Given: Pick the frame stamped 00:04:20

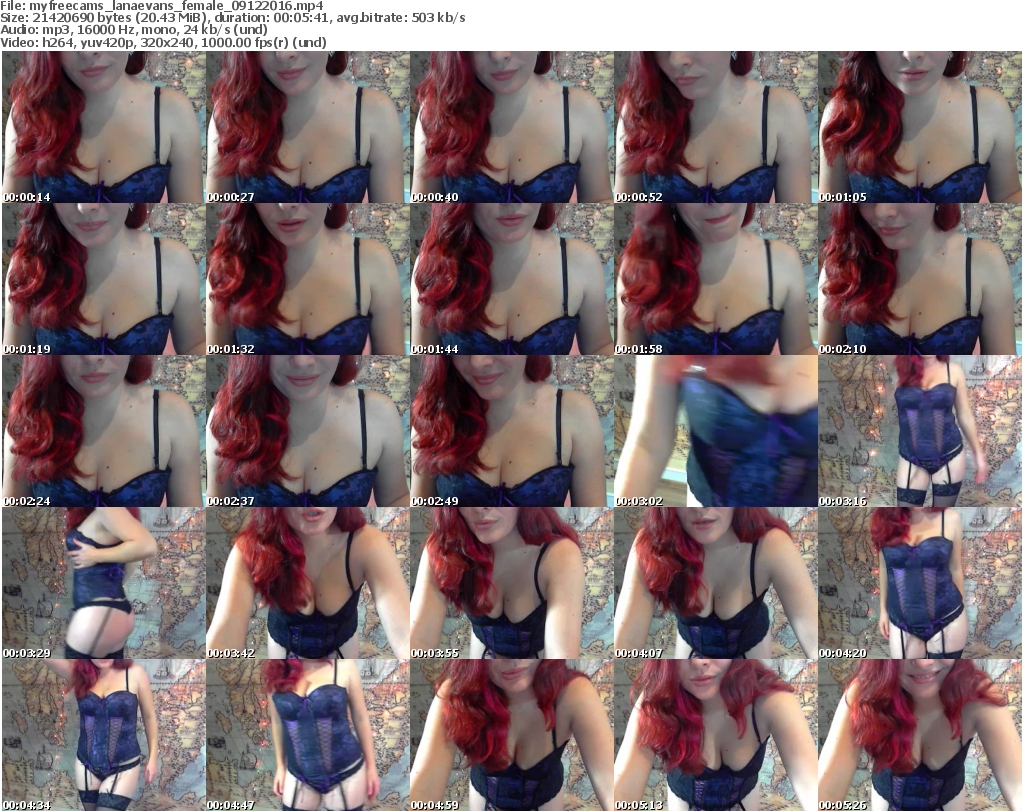Looking at the screenshot, I should point(920,583).
